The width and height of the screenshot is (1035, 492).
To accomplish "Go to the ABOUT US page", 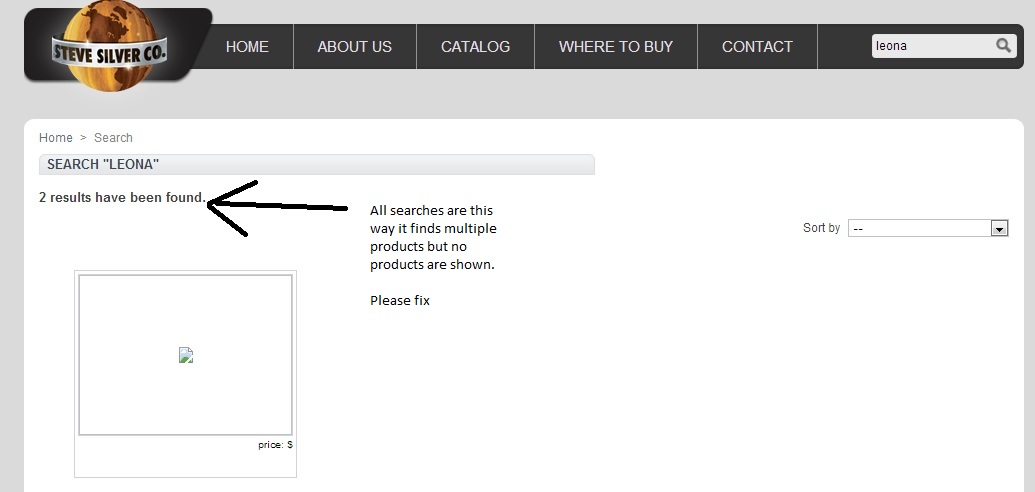I will (x=354, y=47).
